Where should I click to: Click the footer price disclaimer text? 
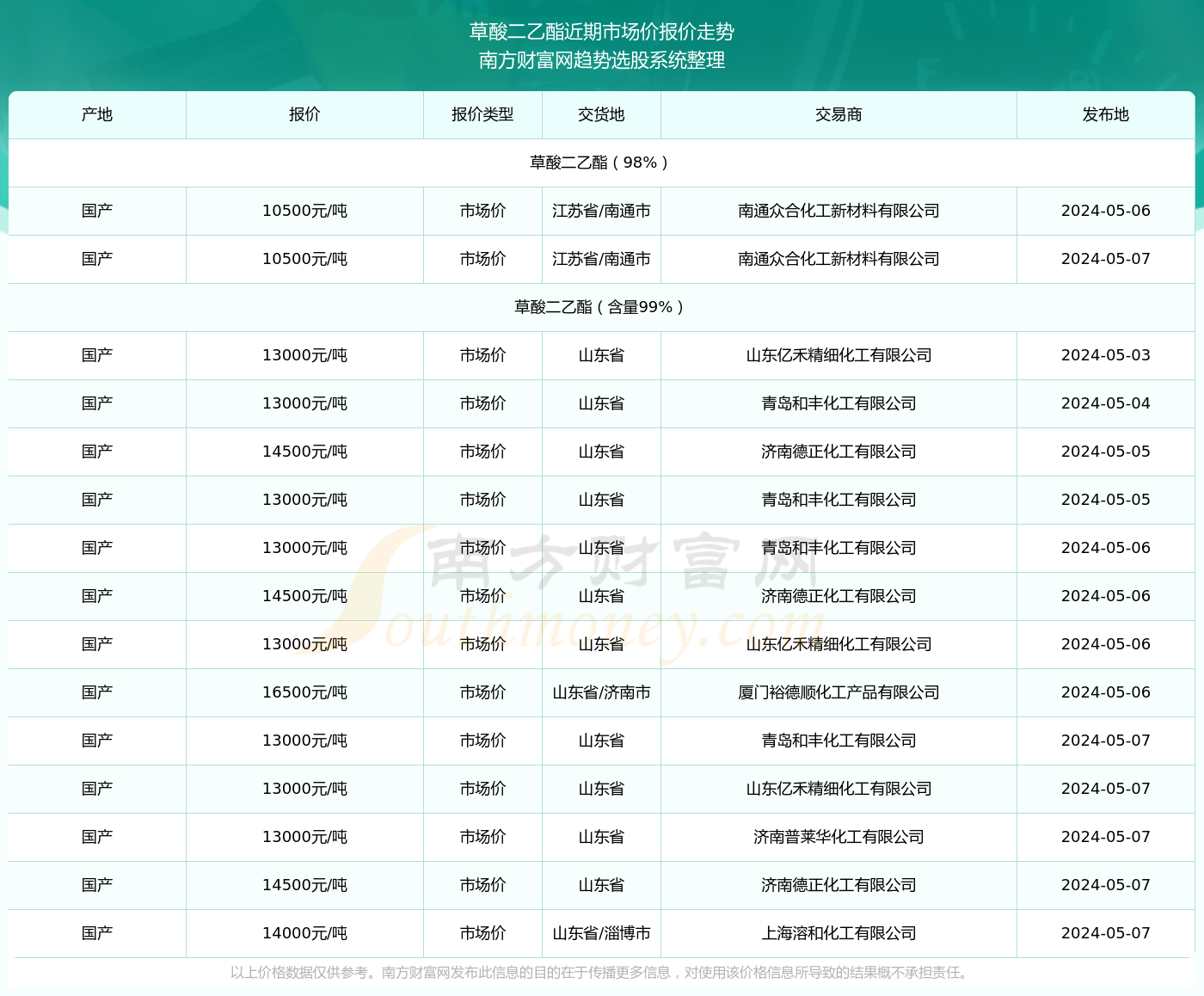[601, 973]
